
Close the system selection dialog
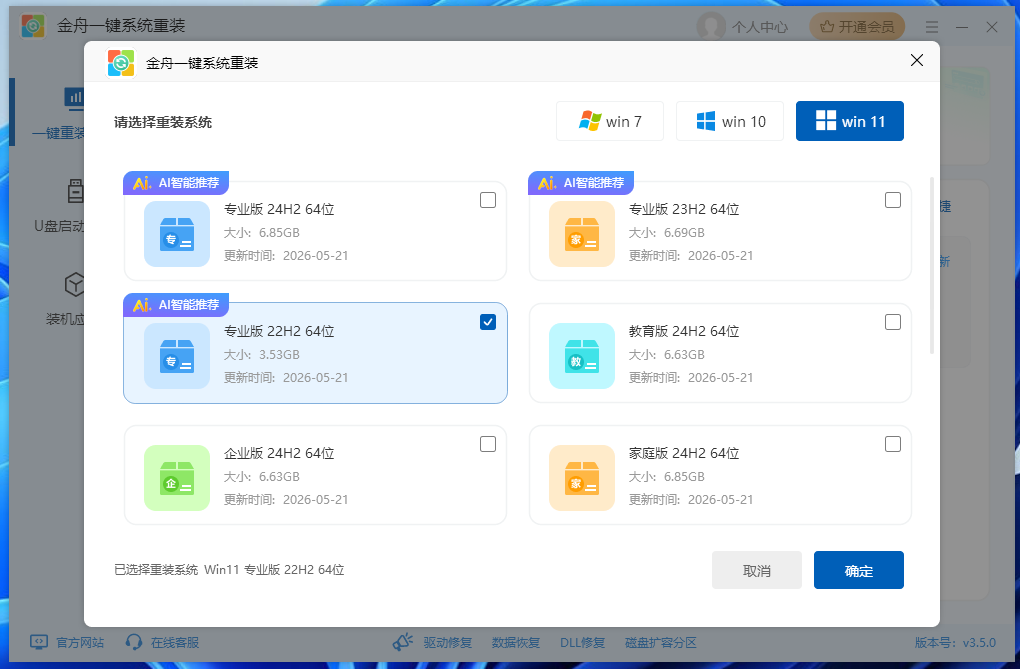pos(917,61)
